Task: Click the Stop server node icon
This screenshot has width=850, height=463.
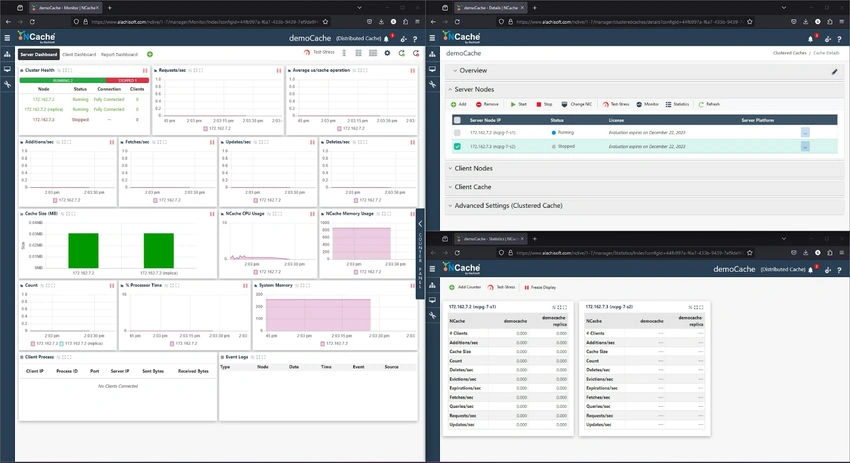Action: 539,104
